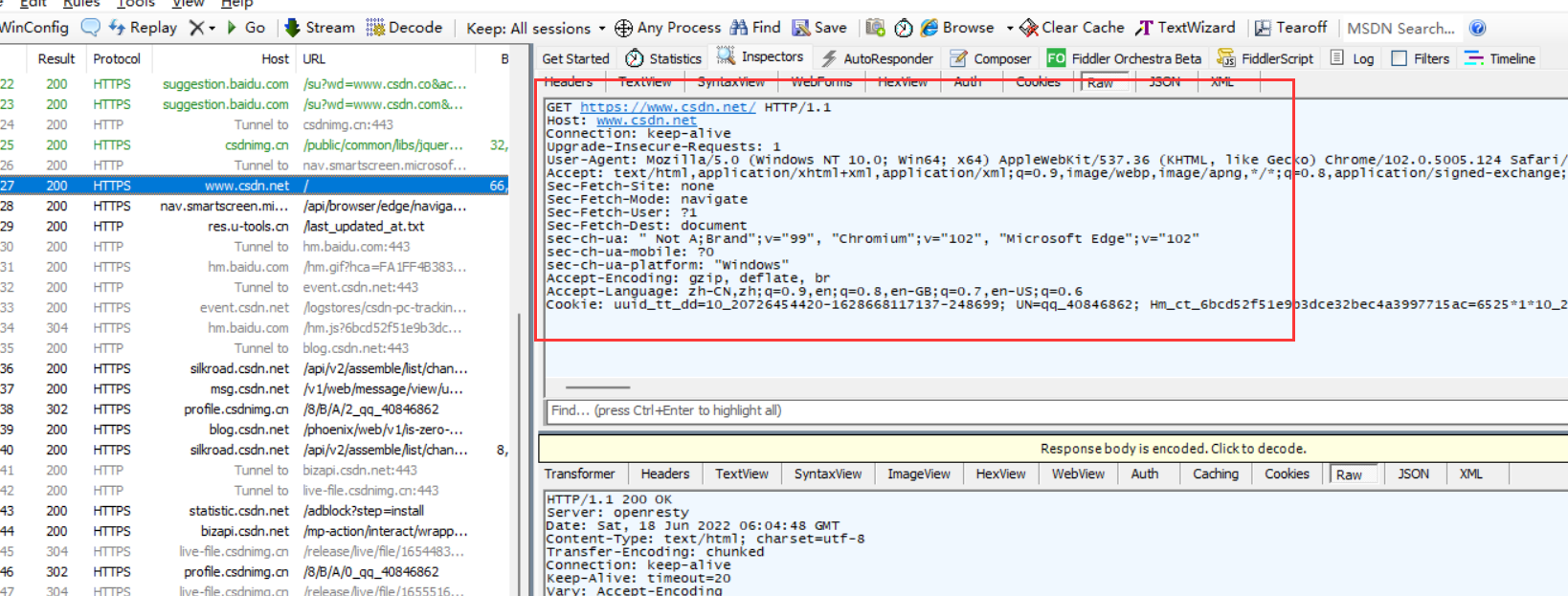
Task: Switch to the Inspectors tab
Action: (760, 57)
